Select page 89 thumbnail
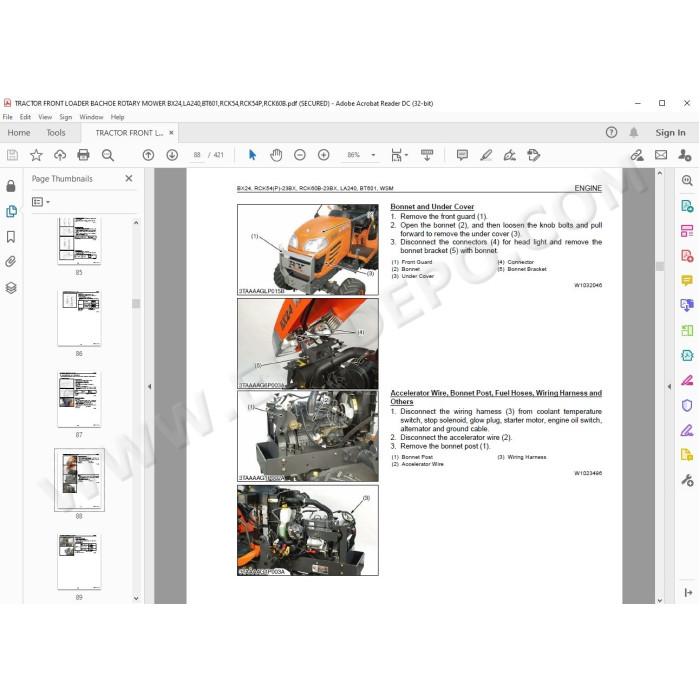 [x=79, y=562]
